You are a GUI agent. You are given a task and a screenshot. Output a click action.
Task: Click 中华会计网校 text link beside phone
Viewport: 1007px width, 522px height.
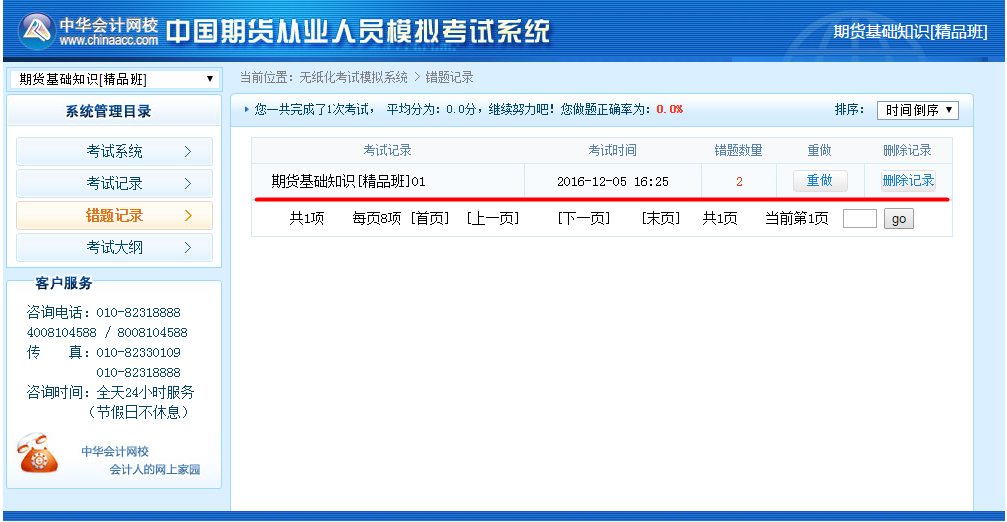(115, 452)
